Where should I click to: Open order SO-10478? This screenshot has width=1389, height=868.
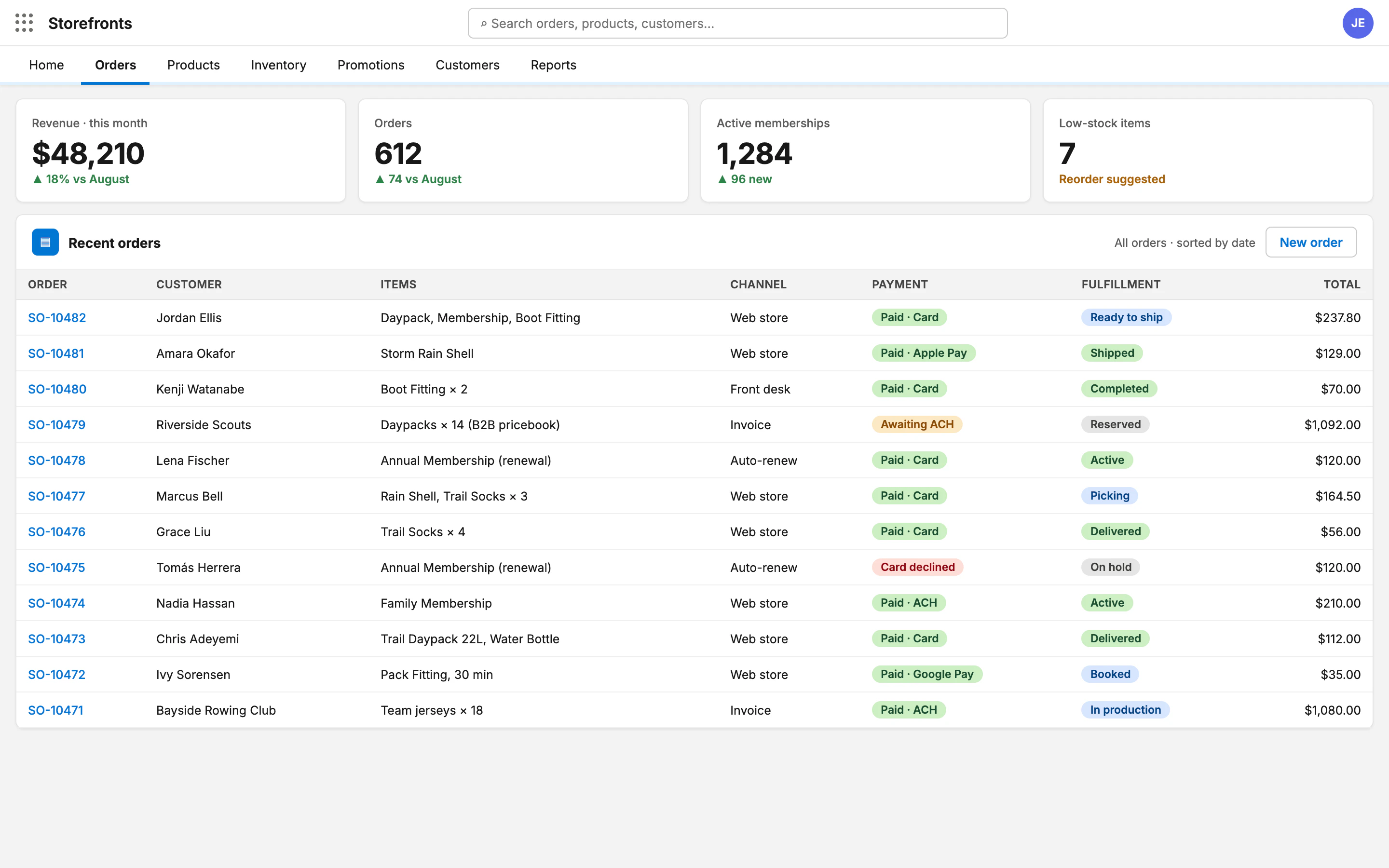(x=56, y=461)
